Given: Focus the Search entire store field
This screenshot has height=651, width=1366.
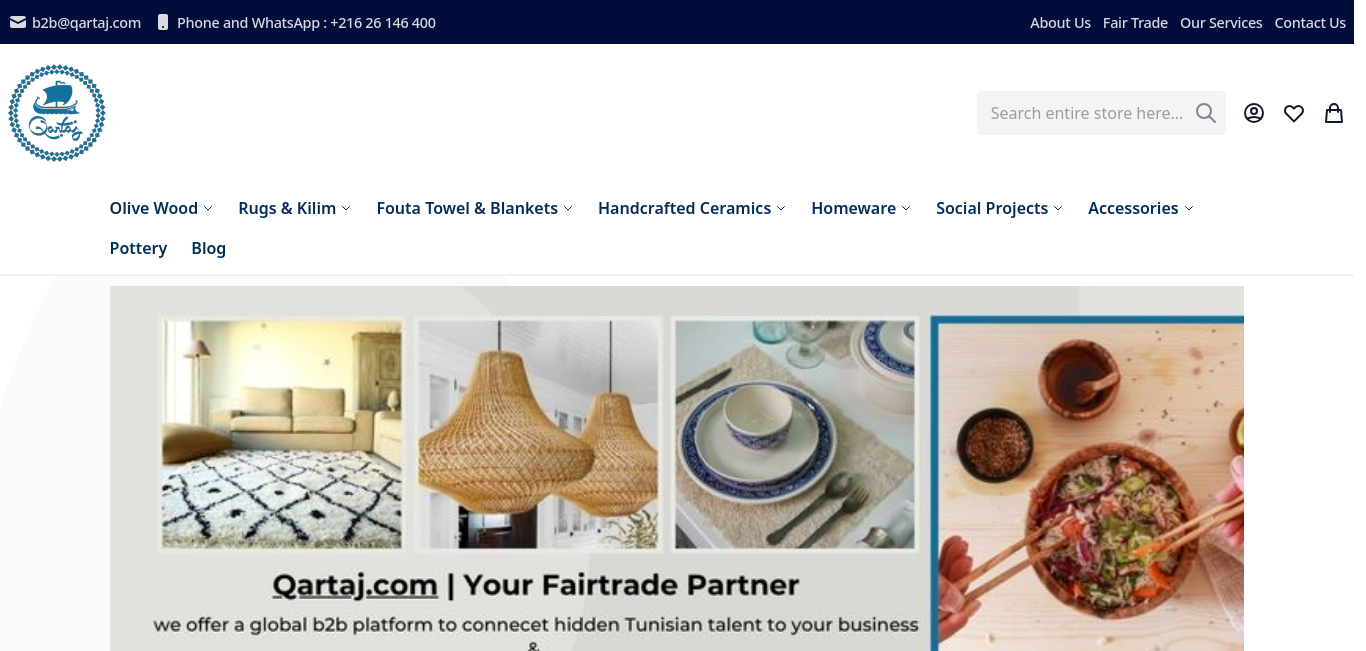Looking at the screenshot, I should 1087,113.
